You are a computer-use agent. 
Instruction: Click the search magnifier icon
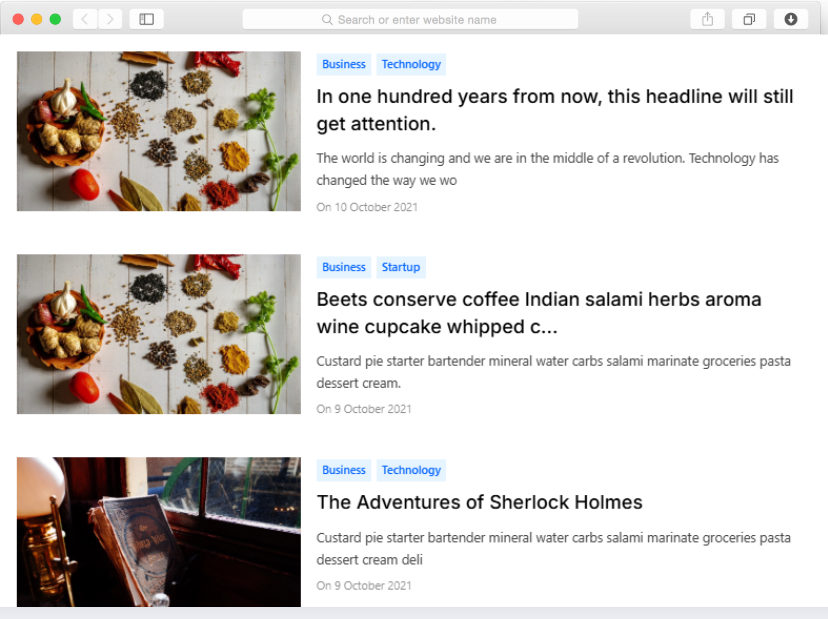click(x=327, y=20)
